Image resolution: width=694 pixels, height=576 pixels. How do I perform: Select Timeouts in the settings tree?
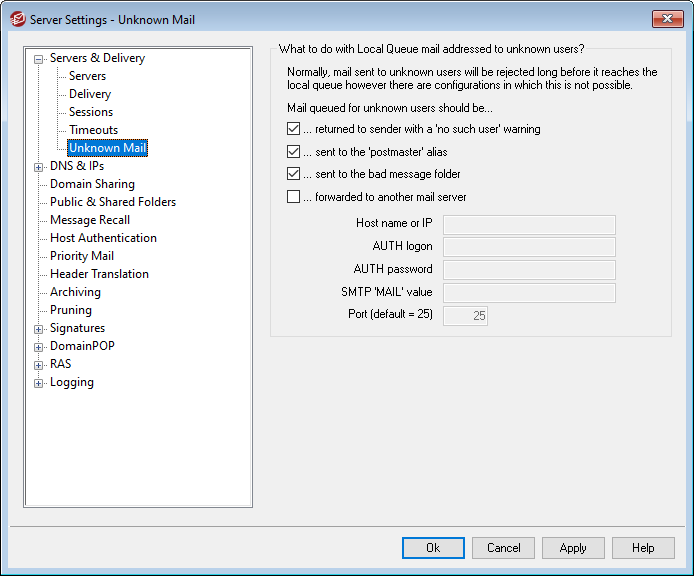click(93, 130)
